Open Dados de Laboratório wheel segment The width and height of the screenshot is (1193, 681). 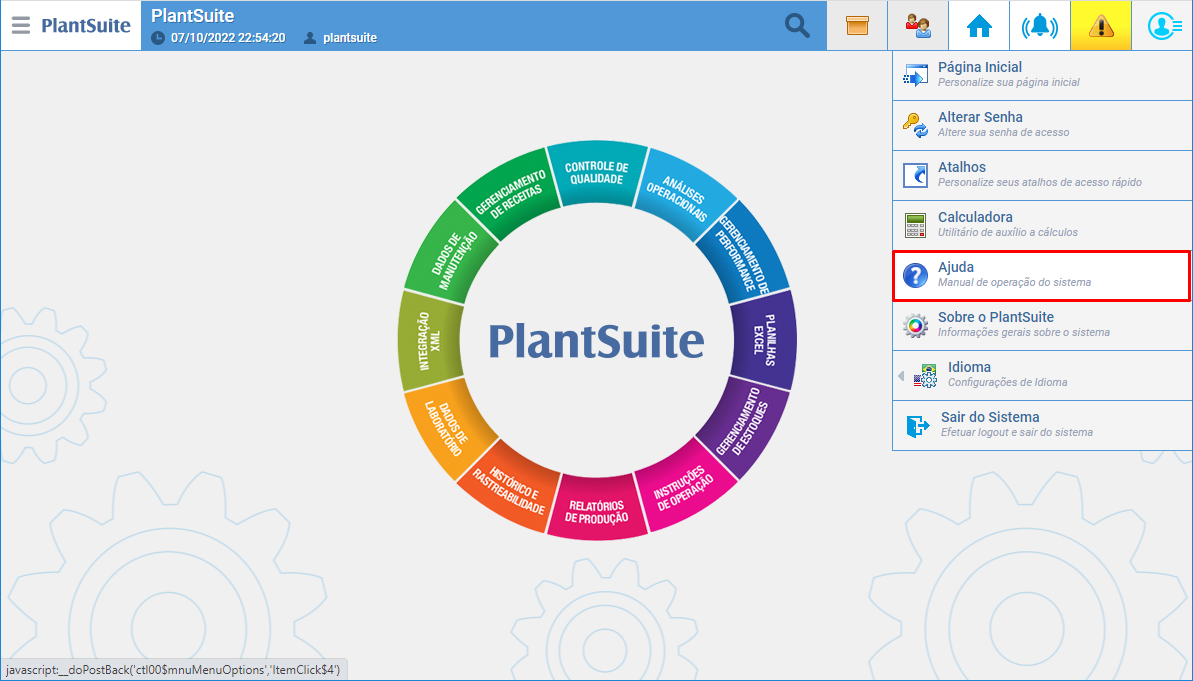pos(449,428)
